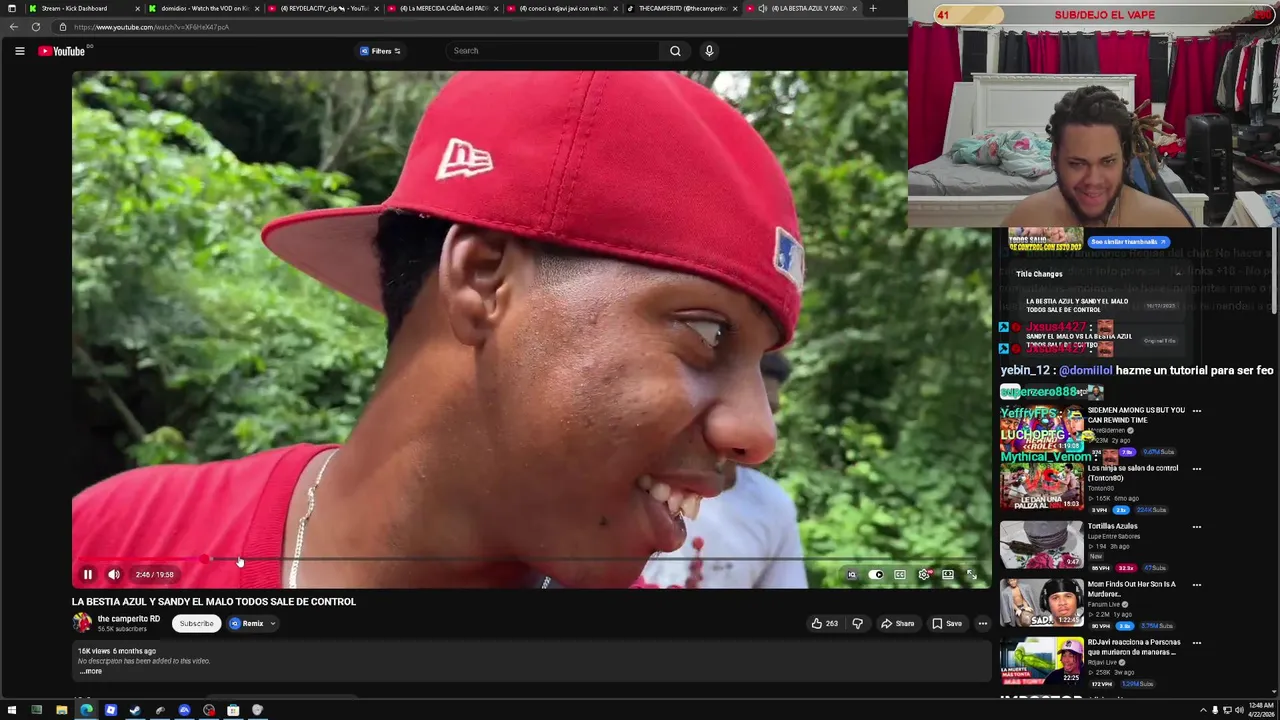Open the player settings gear

pyautogui.click(x=924, y=575)
